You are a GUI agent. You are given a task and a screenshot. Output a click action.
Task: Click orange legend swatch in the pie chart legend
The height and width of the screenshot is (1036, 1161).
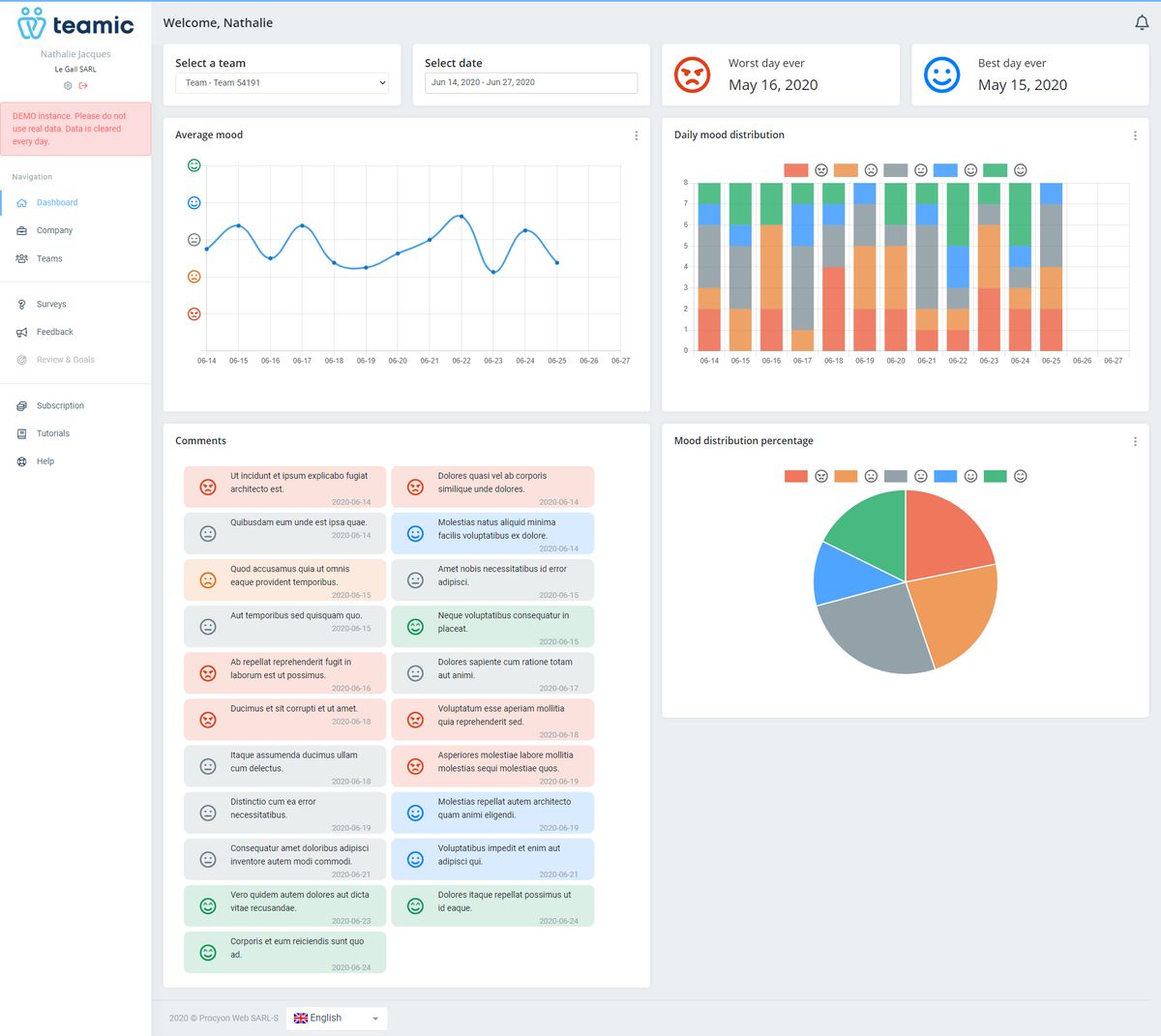pos(846,476)
